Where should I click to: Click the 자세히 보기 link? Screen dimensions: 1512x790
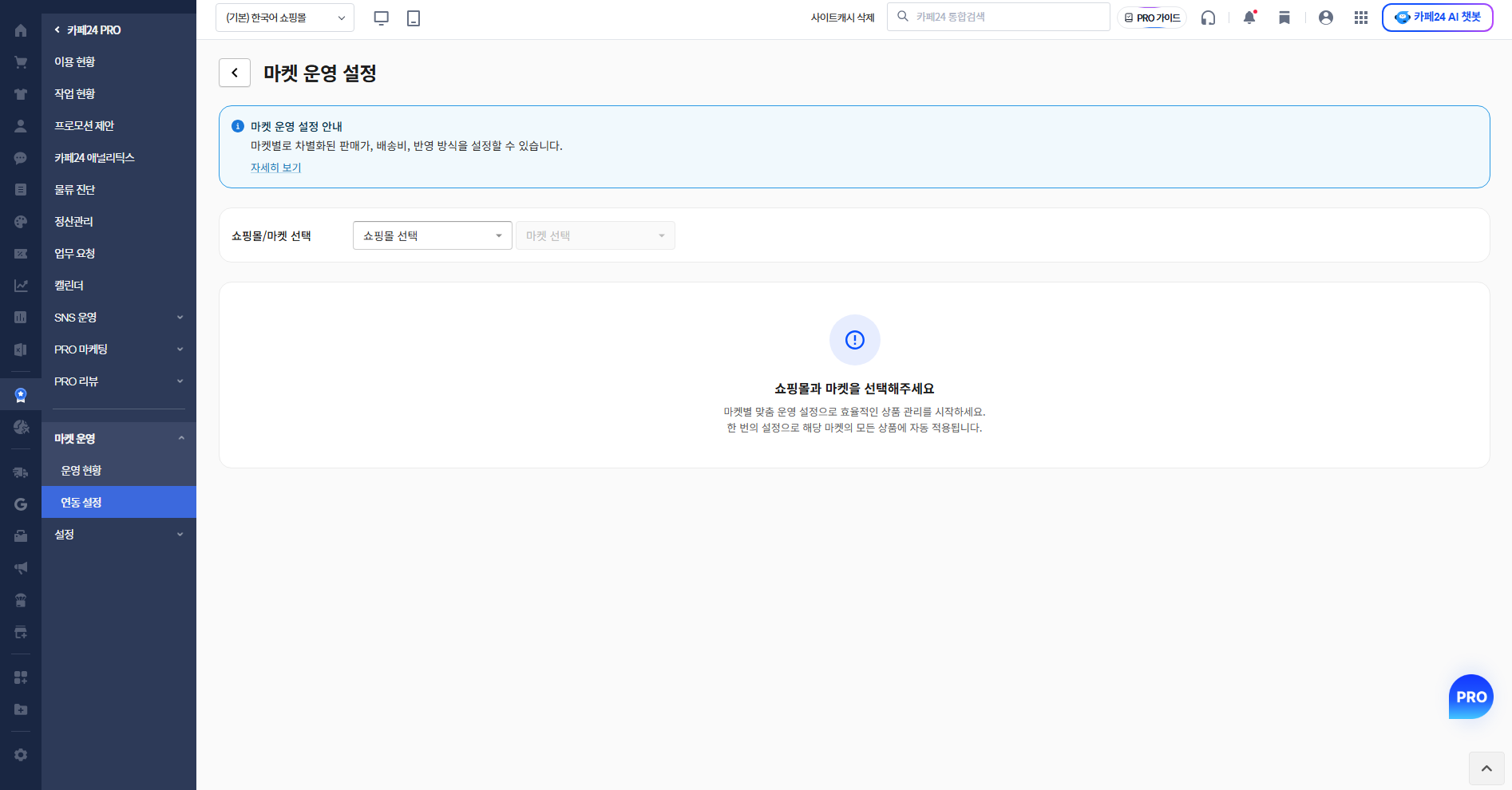pos(275,168)
